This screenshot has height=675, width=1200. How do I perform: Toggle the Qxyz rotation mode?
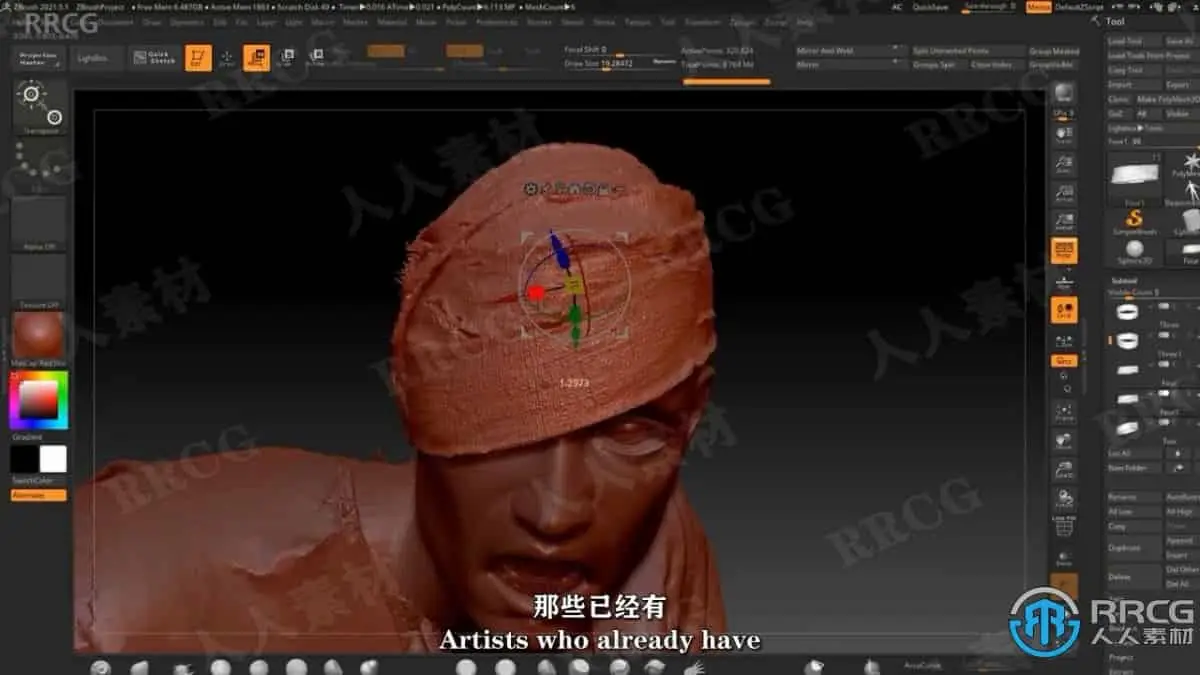pyautogui.click(x=1064, y=361)
